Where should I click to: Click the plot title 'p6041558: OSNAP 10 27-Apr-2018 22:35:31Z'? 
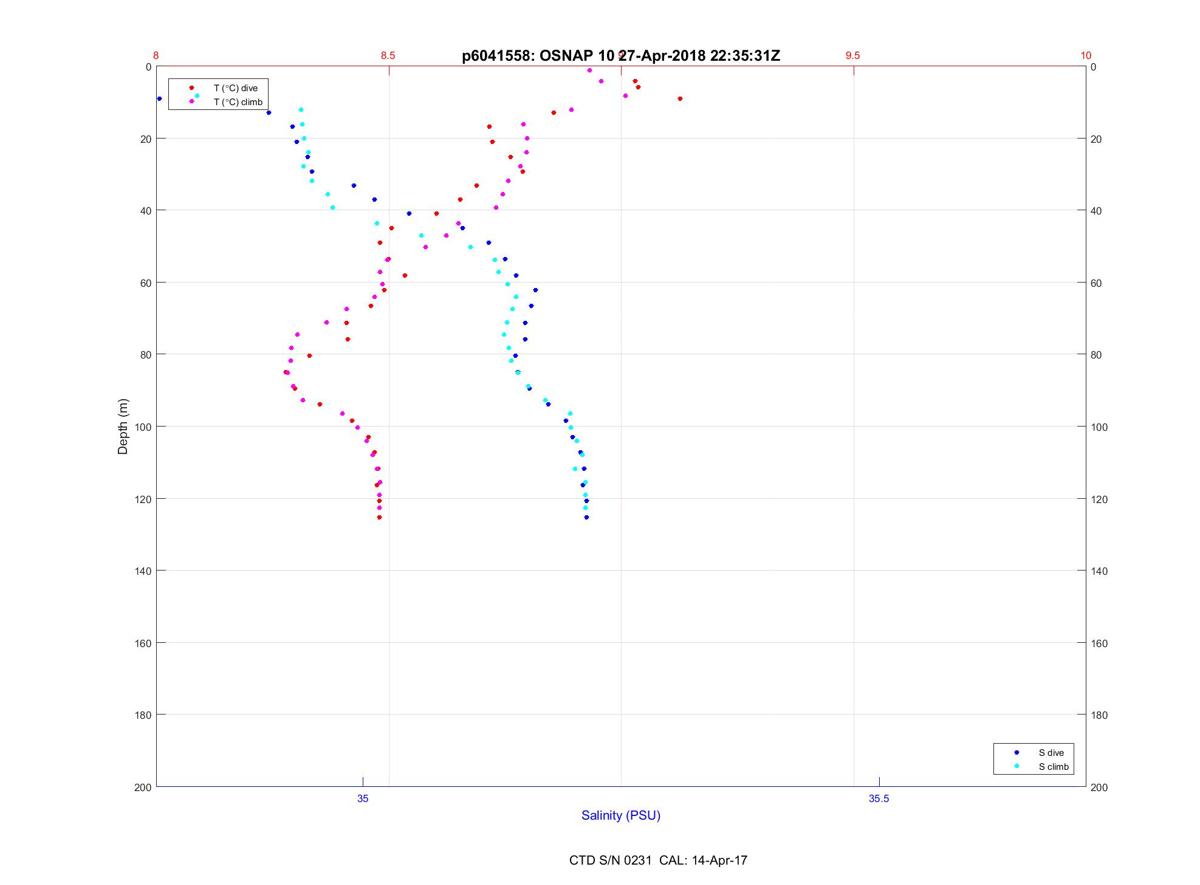pos(621,56)
